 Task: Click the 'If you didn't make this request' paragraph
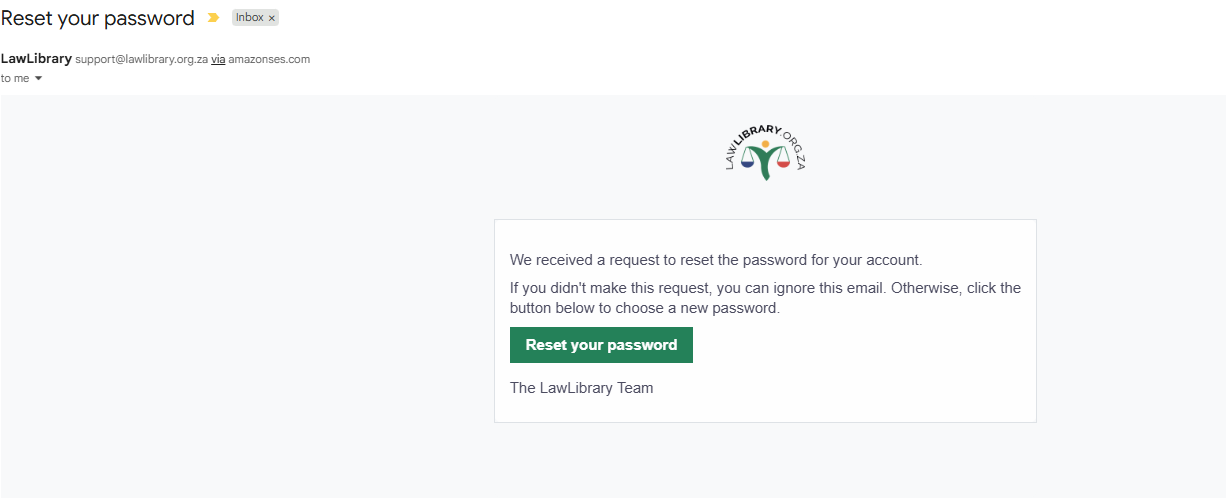coord(765,298)
